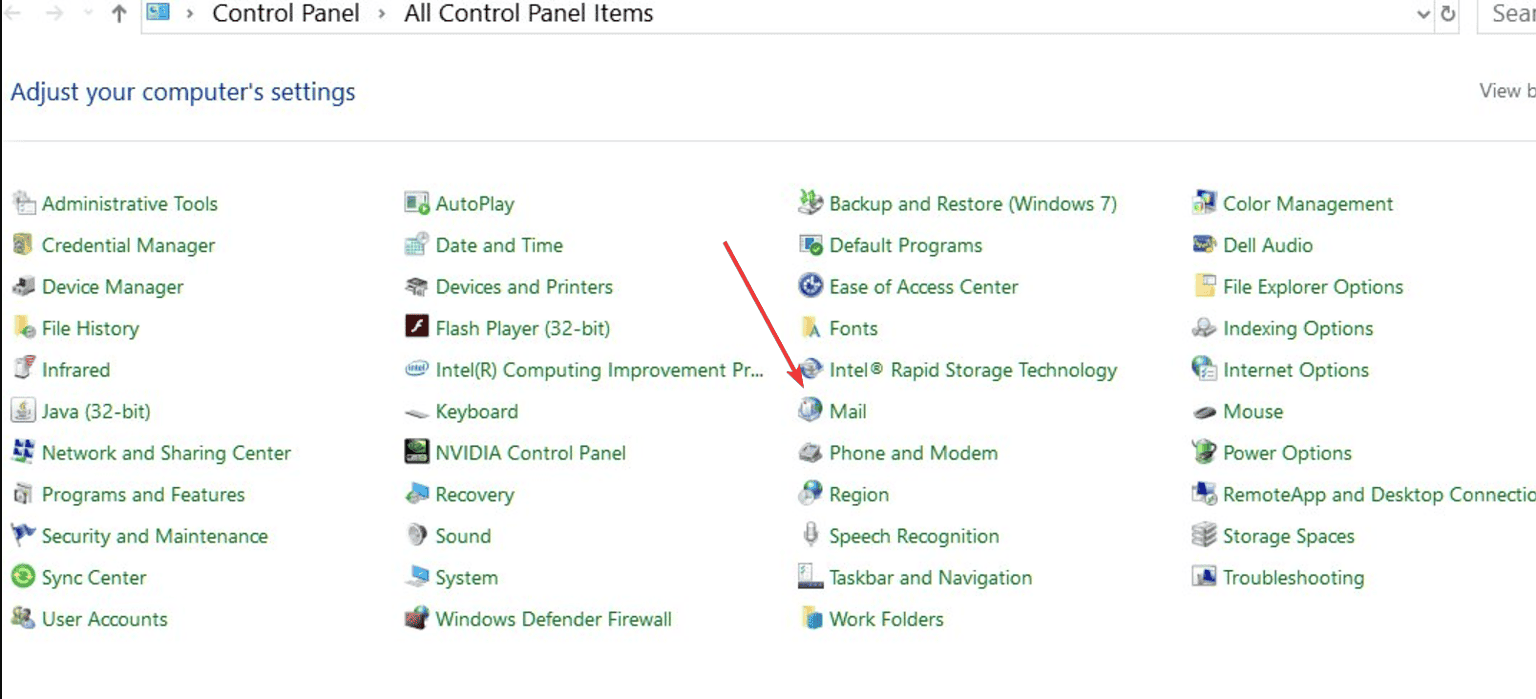This screenshot has height=699, width=1536.
Task: Open Device Manager
Action: point(112,287)
